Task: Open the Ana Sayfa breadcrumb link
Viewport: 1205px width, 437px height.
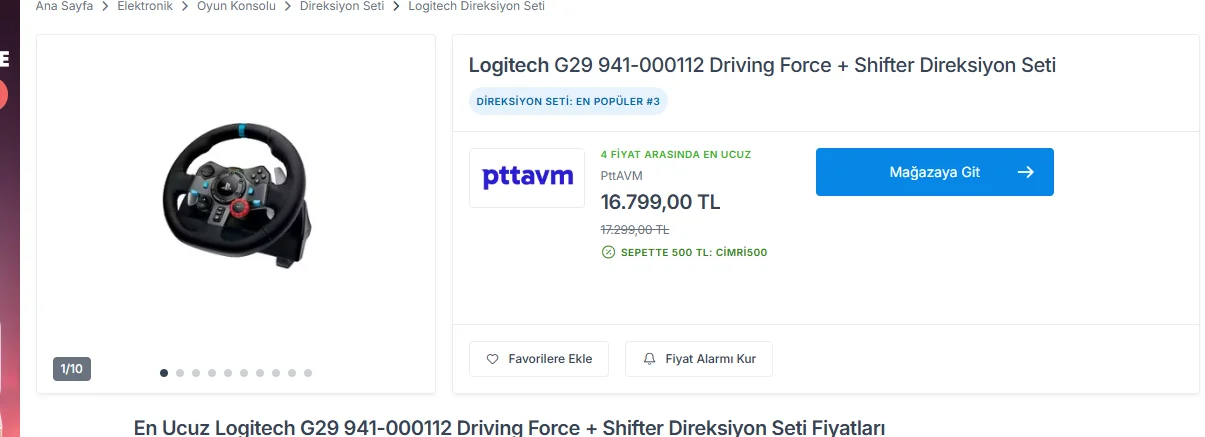Action: tap(64, 6)
